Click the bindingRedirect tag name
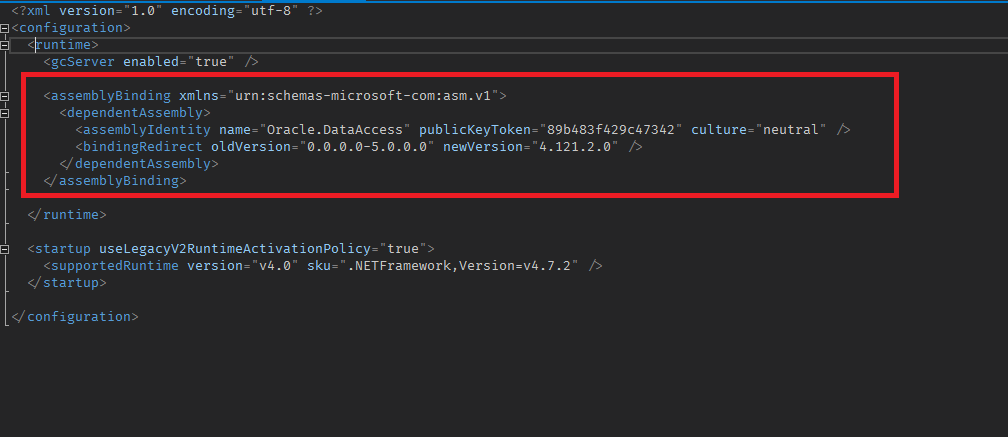1008x437 pixels. (143, 147)
